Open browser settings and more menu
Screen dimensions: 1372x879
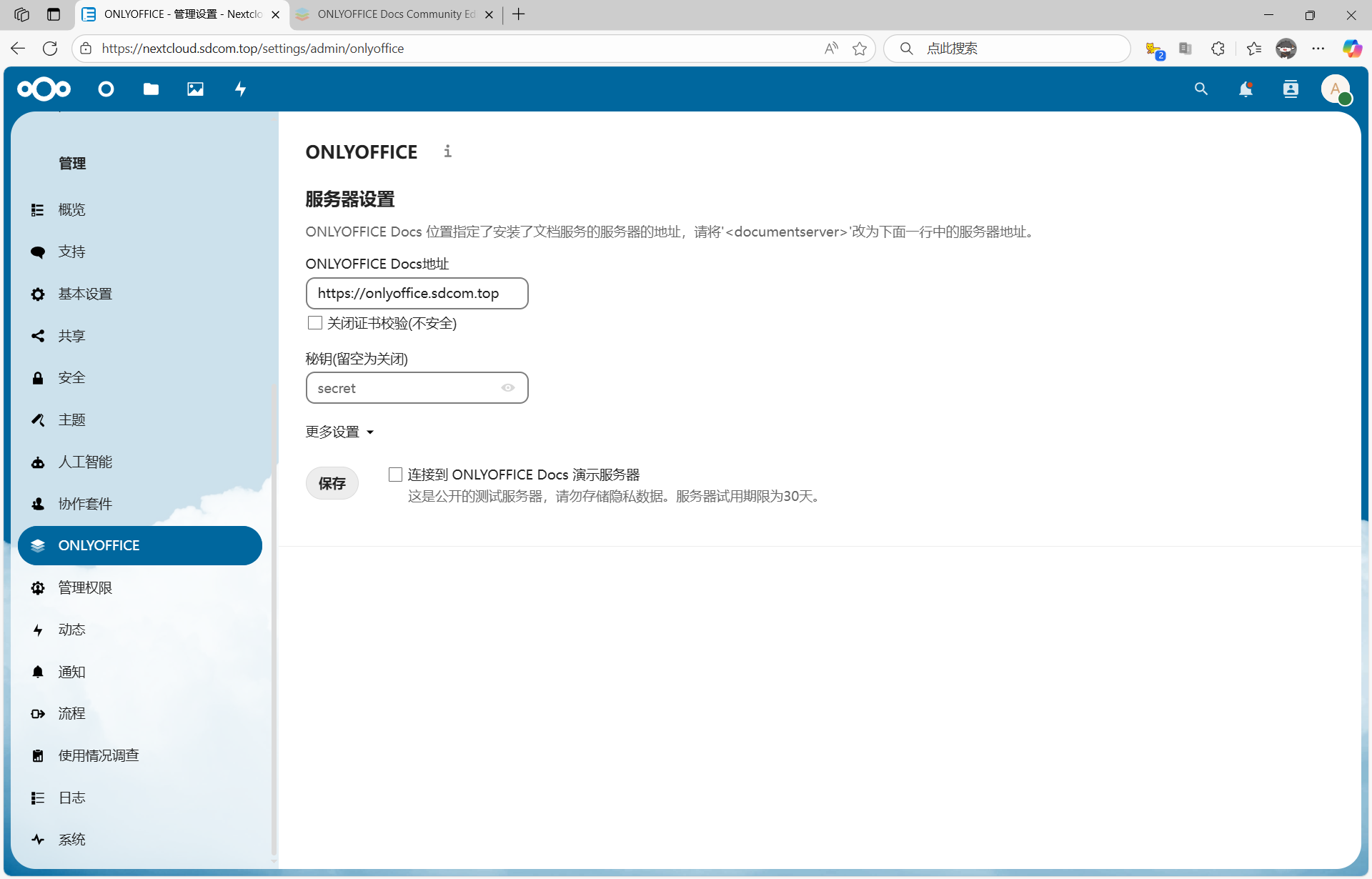[1318, 49]
